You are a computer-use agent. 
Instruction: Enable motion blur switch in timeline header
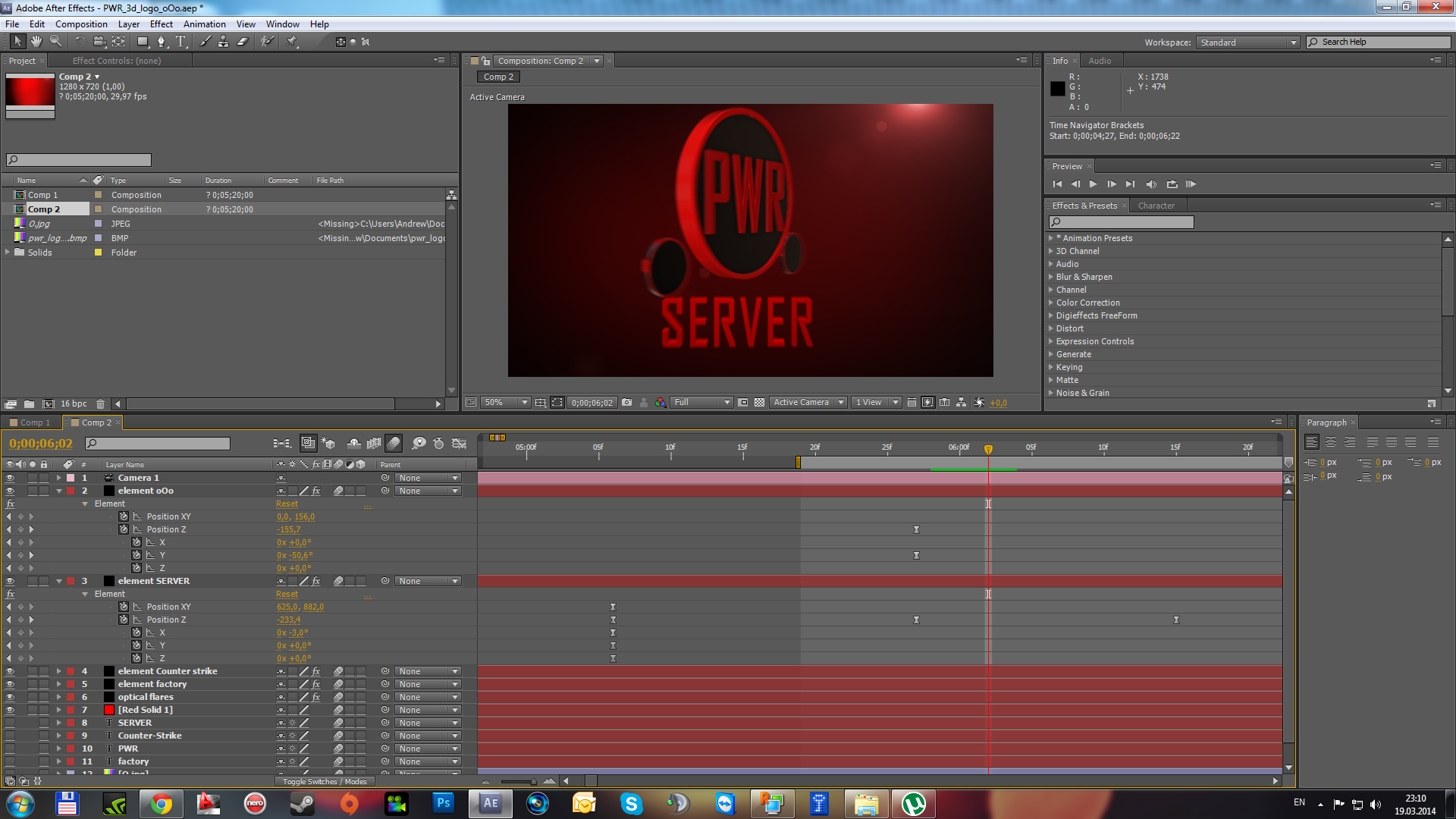tap(394, 444)
